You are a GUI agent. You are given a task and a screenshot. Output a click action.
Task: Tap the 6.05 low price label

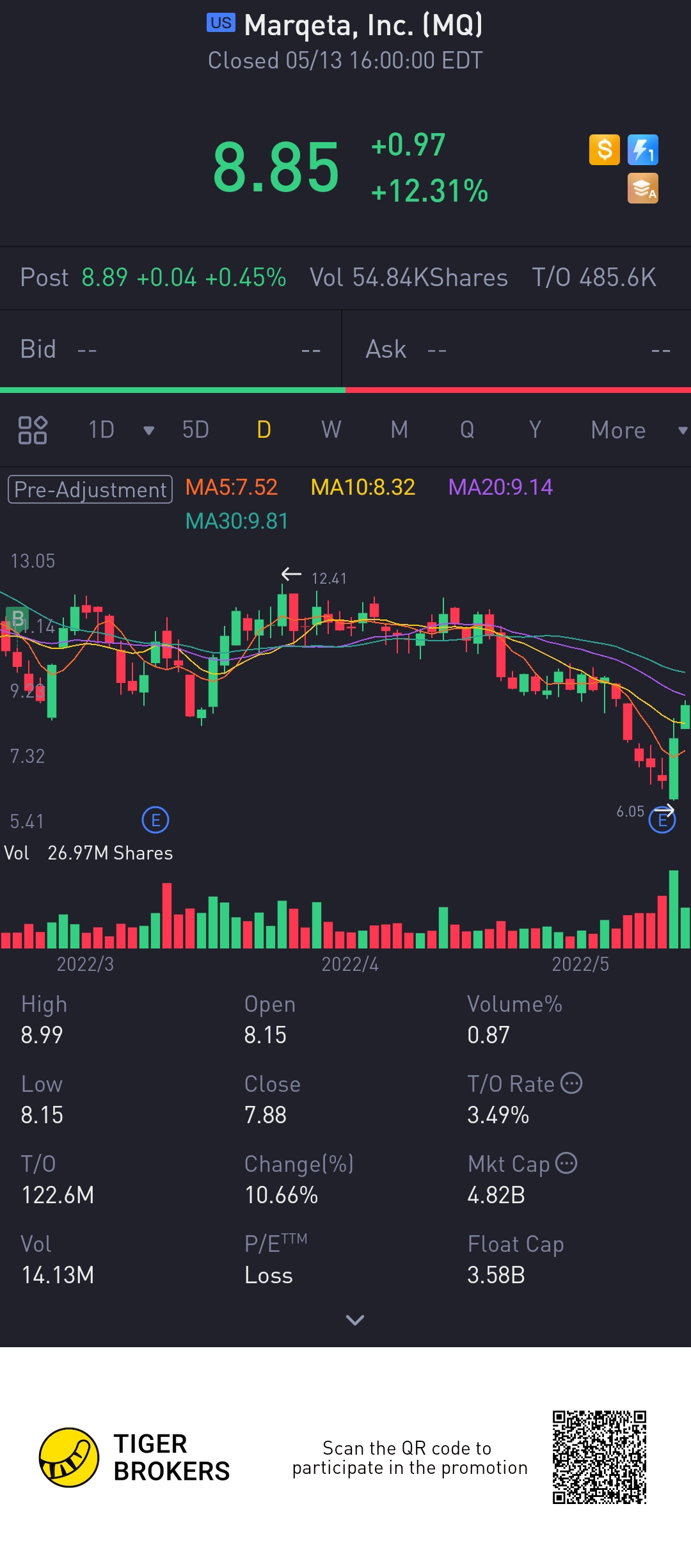[x=630, y=812]
